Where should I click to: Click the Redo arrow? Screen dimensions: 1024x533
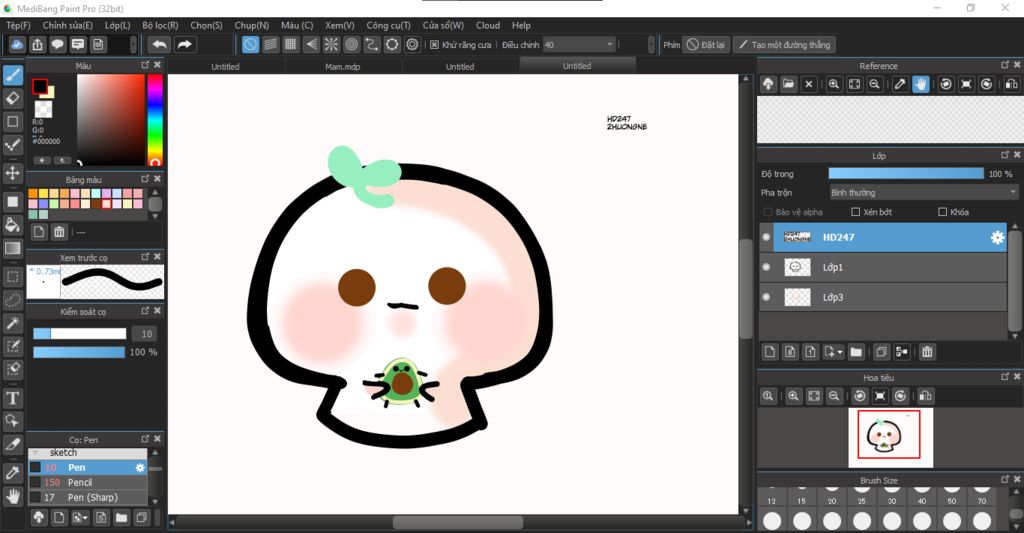pyautogui.click(x=185, y=44)
